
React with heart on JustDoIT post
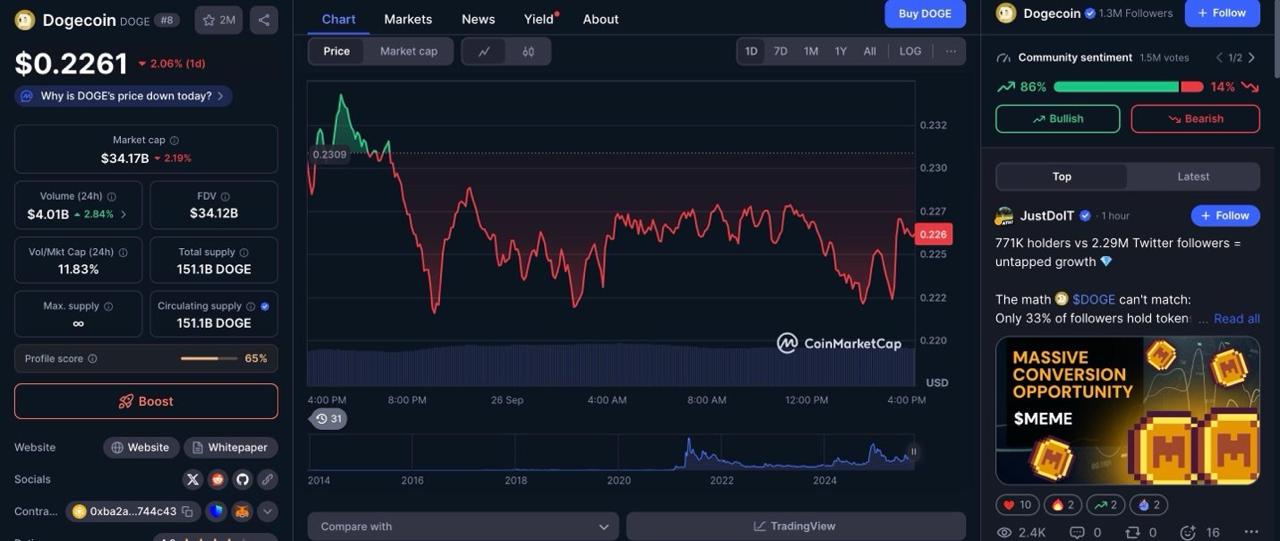tap(1016, 505)
